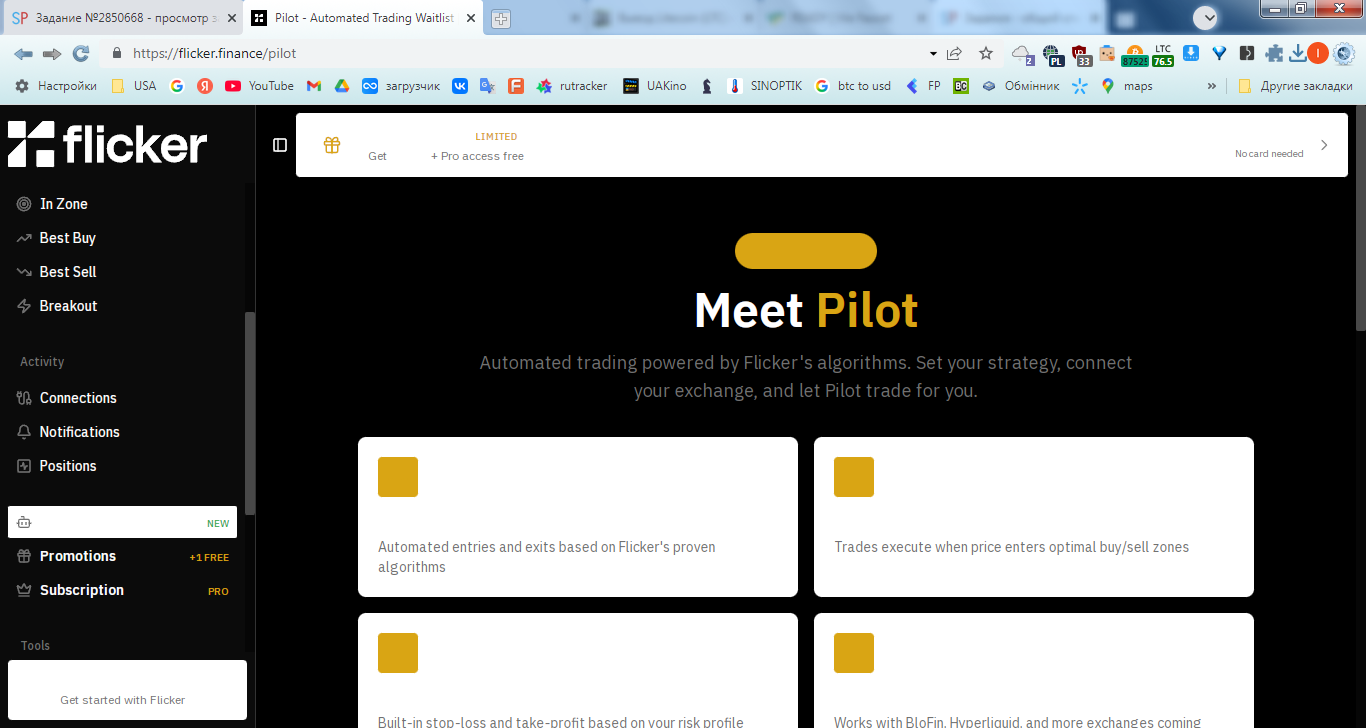Click the browser back arrow
The height and width of the screenshot is (728, 1366).
23,54
